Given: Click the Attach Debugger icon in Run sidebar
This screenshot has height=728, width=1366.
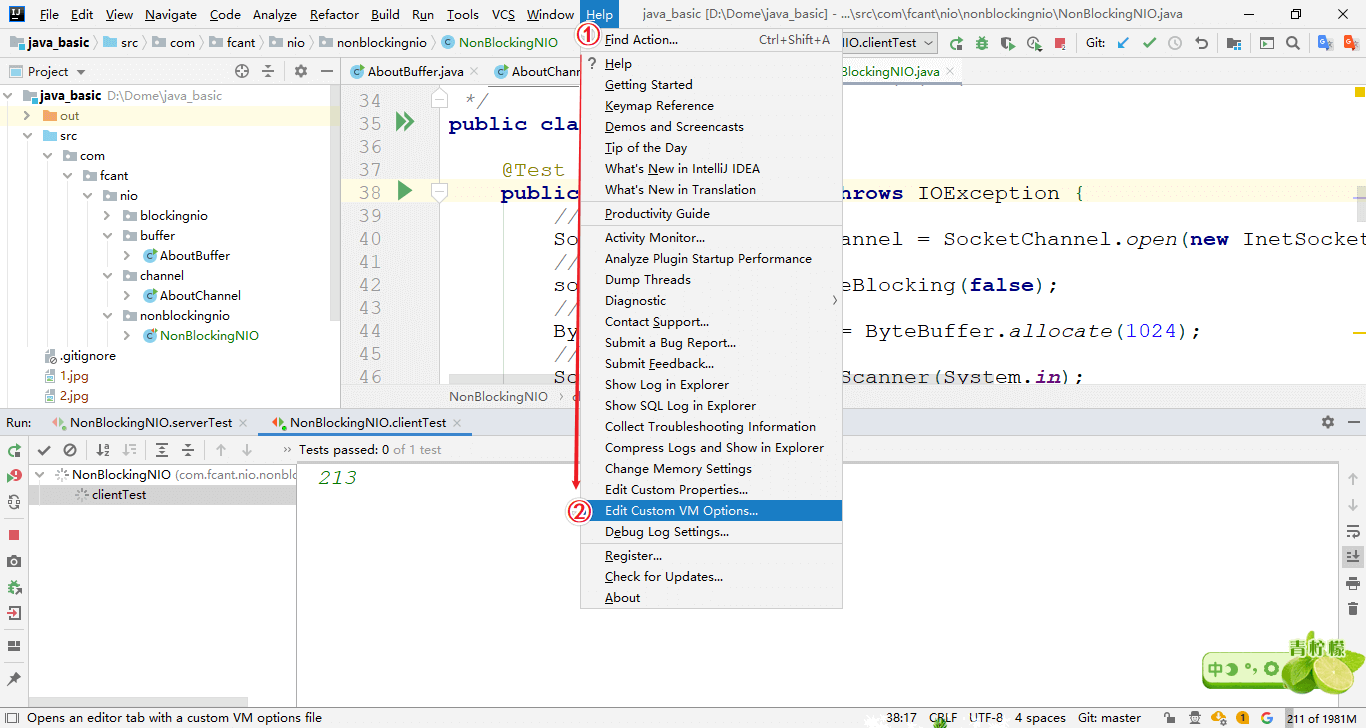Looking at the screenshot, I should click(x=14, y=587).
